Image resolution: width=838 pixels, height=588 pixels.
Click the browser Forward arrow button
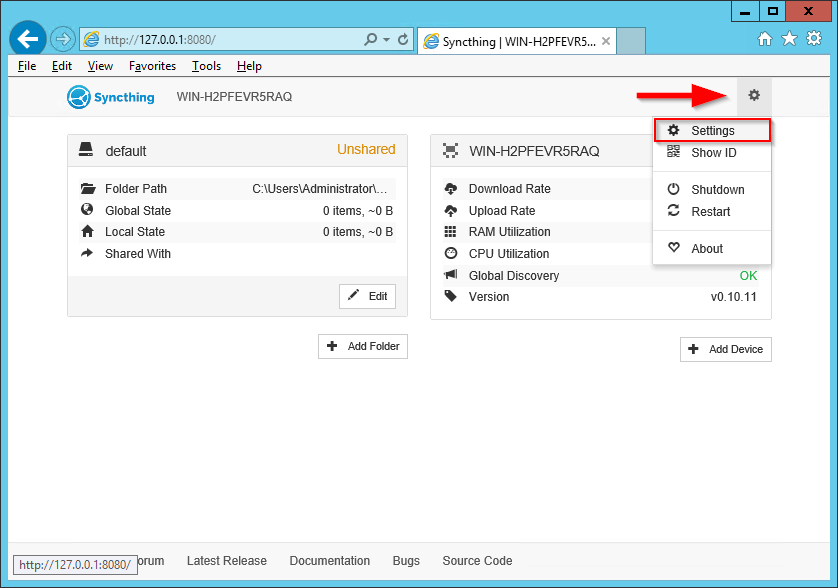(x=63, y=39)
